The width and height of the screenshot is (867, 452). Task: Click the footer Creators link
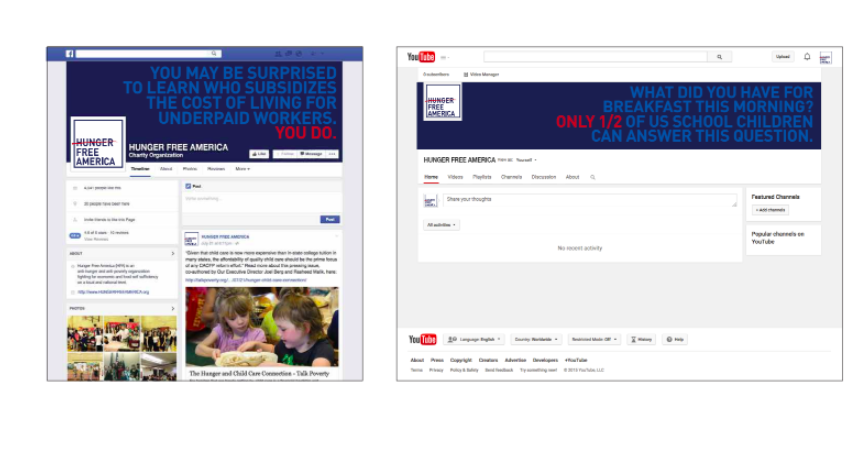[488, 360]
